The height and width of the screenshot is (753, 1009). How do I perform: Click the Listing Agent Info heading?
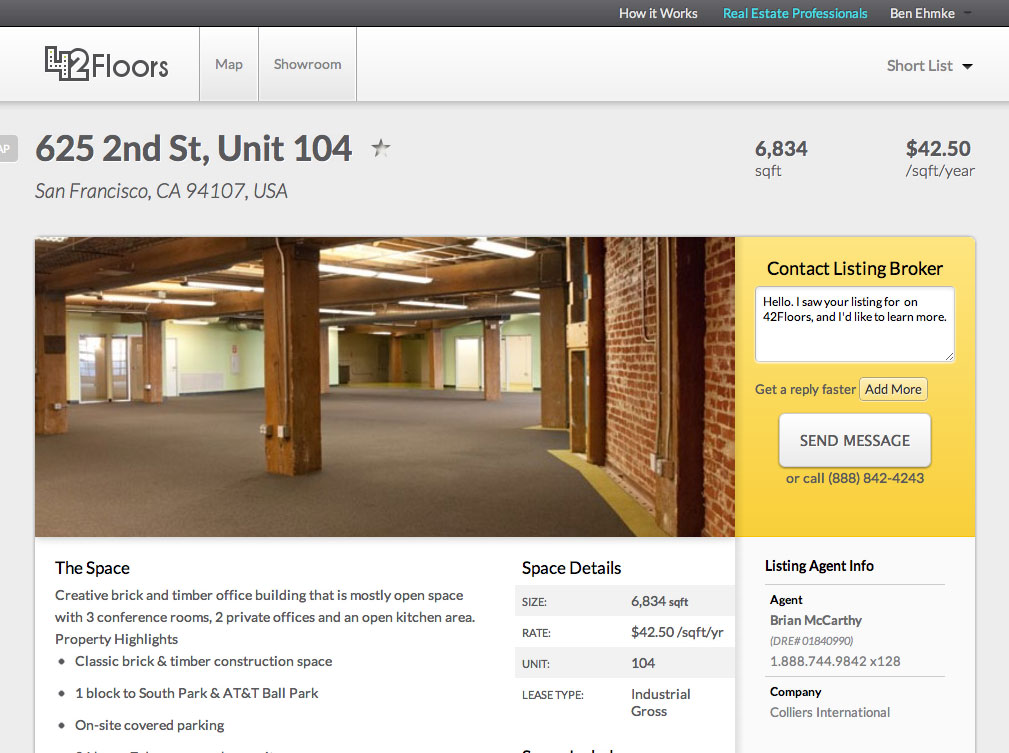(x=819, y=566)
